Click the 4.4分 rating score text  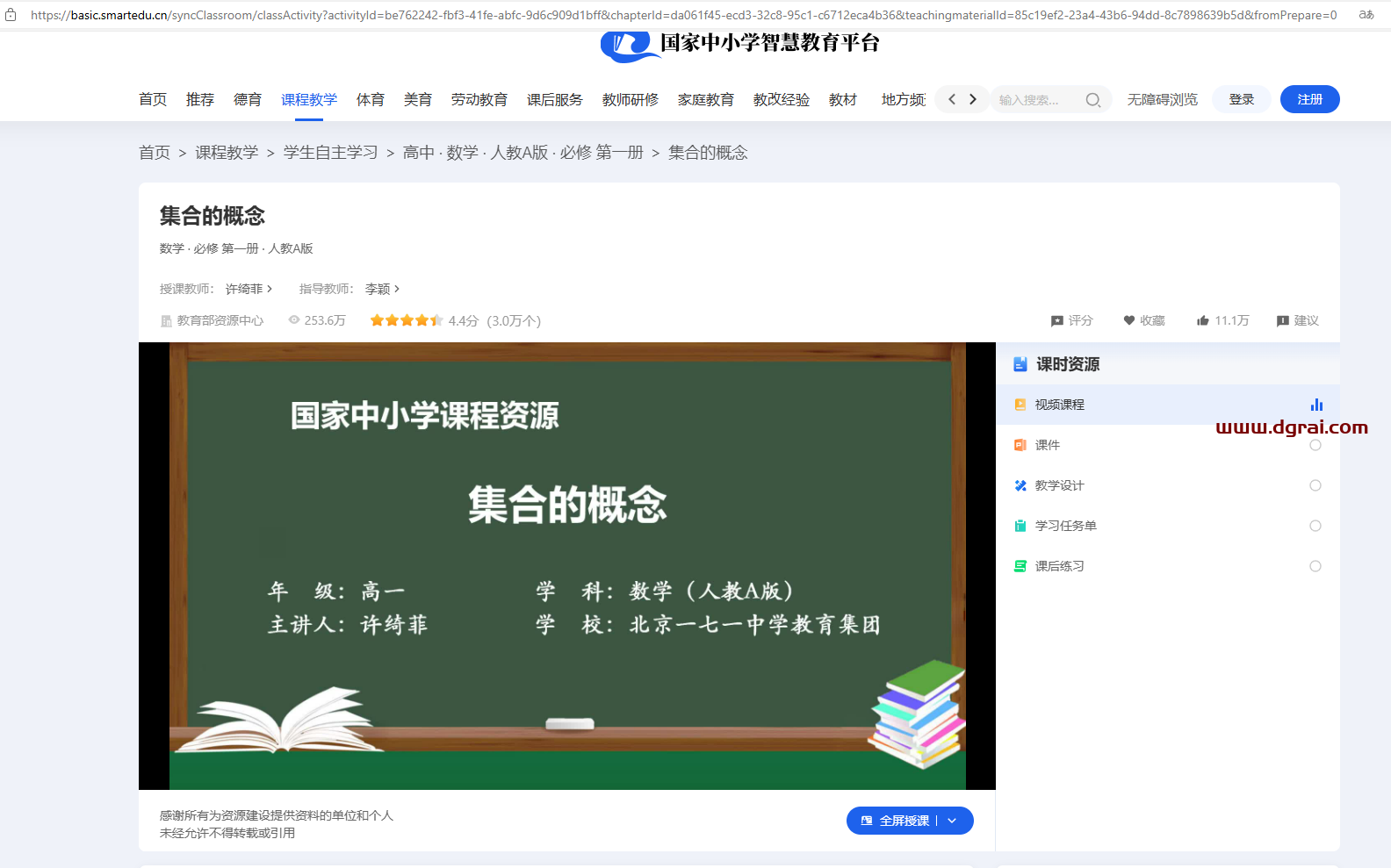tap(464, 321)
